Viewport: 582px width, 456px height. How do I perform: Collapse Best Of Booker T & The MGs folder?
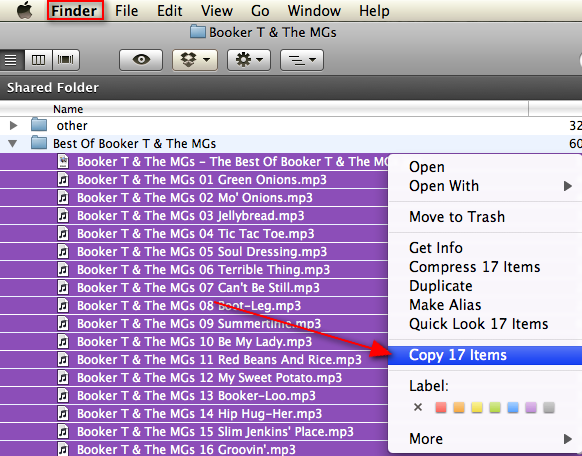[13, 144]
